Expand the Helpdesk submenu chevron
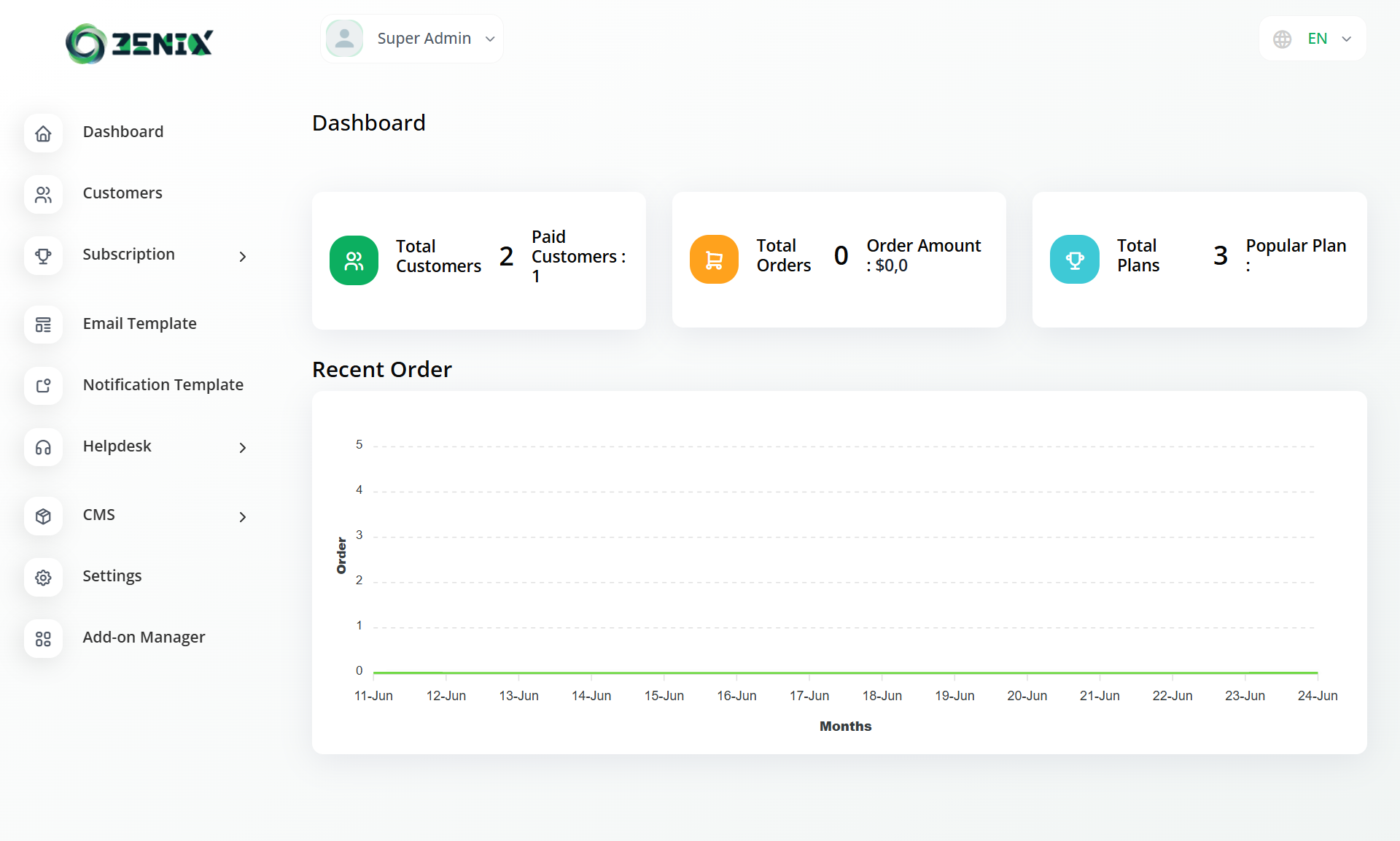Screen dimensions: 1400x841 243,448
